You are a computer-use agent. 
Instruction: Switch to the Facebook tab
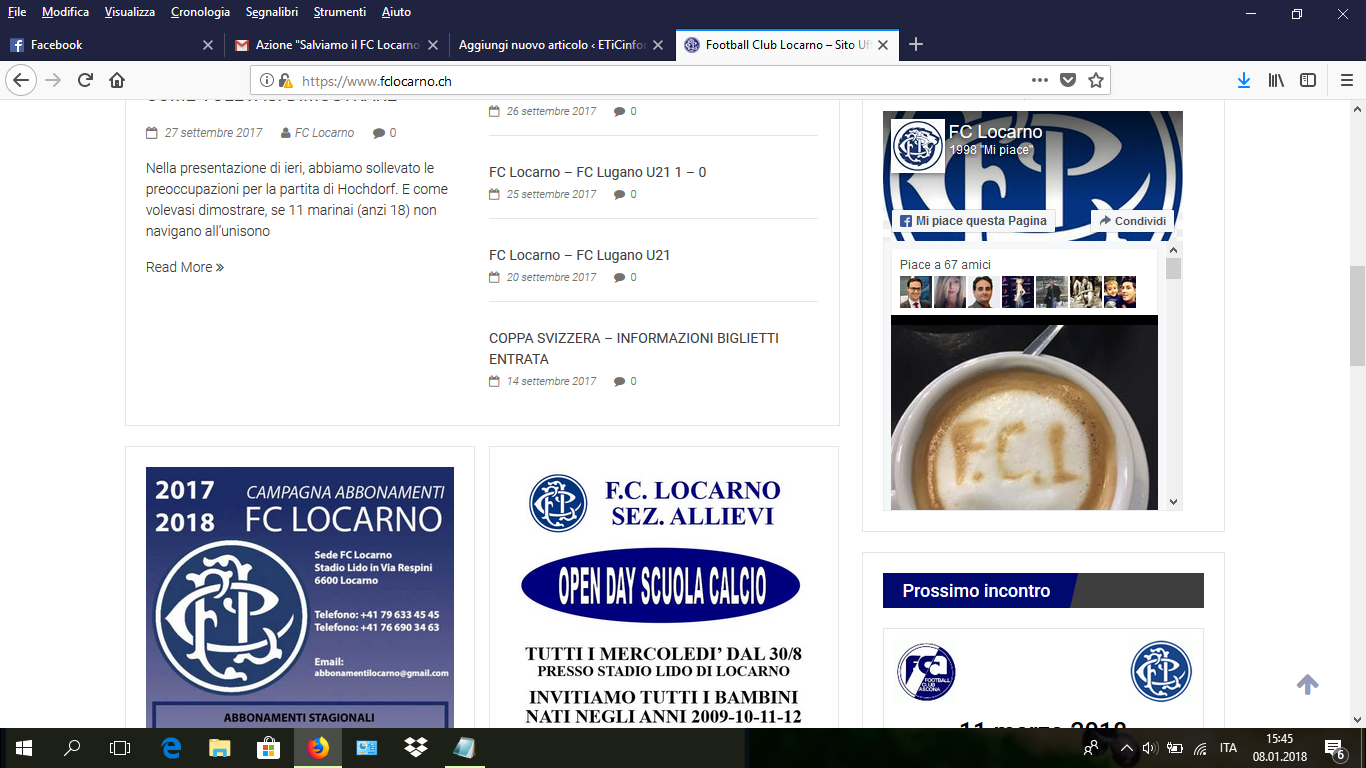coord(112,45)
